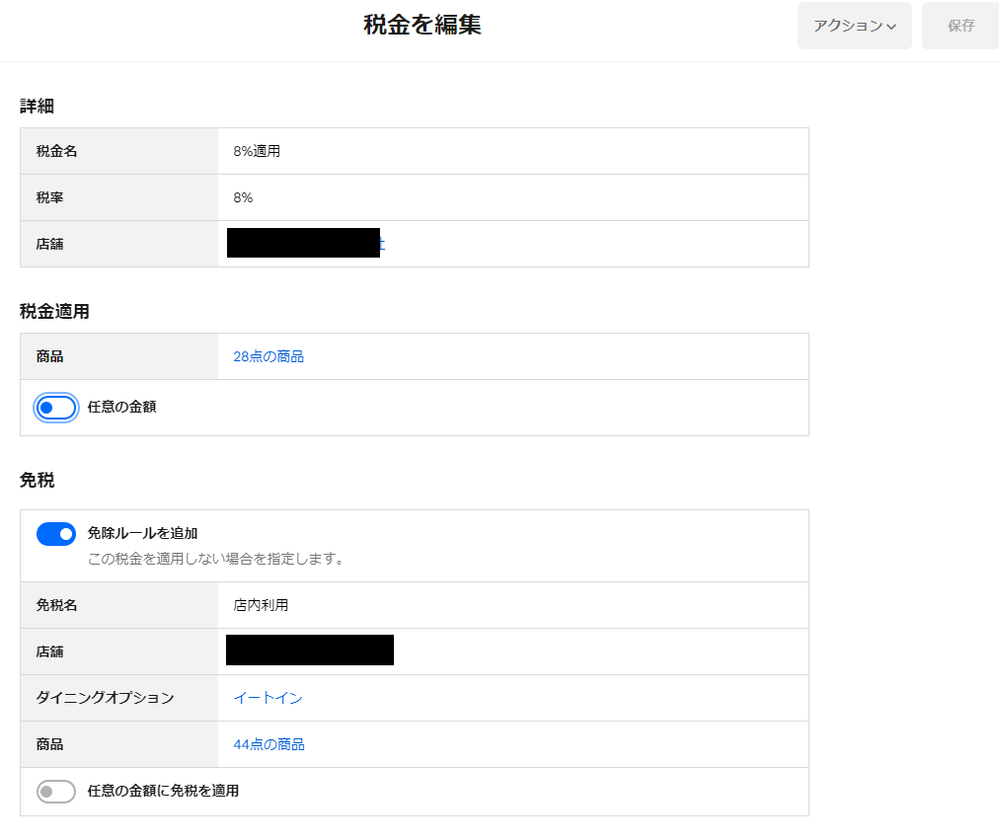Click the 税率 row label
This screenshot has width=999, height=840.
[50, 198]
